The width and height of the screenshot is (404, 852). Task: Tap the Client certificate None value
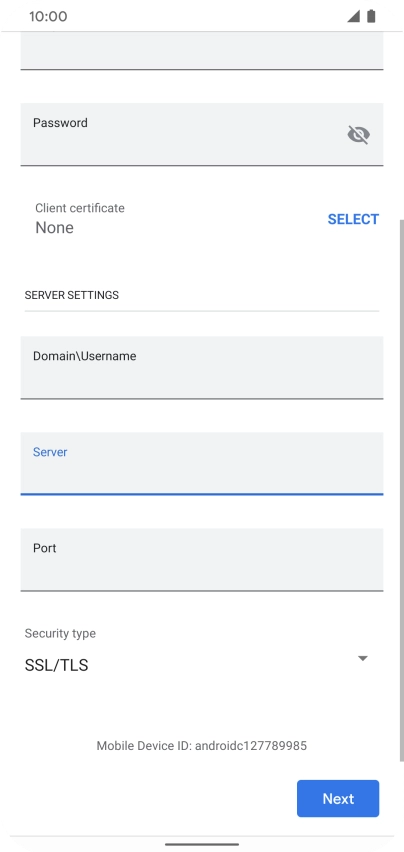[x=54, y=228]
